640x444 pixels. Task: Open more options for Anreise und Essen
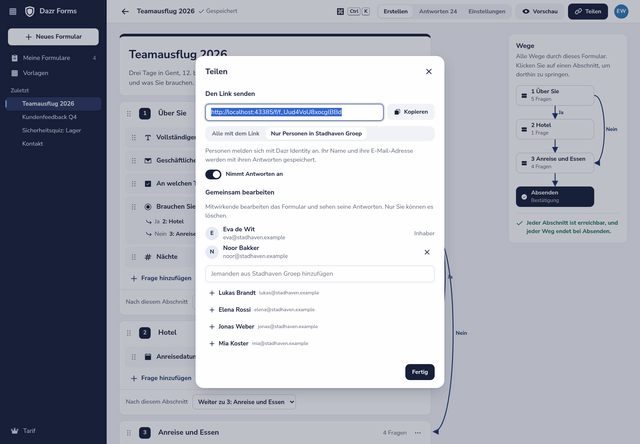pos(418,433)
